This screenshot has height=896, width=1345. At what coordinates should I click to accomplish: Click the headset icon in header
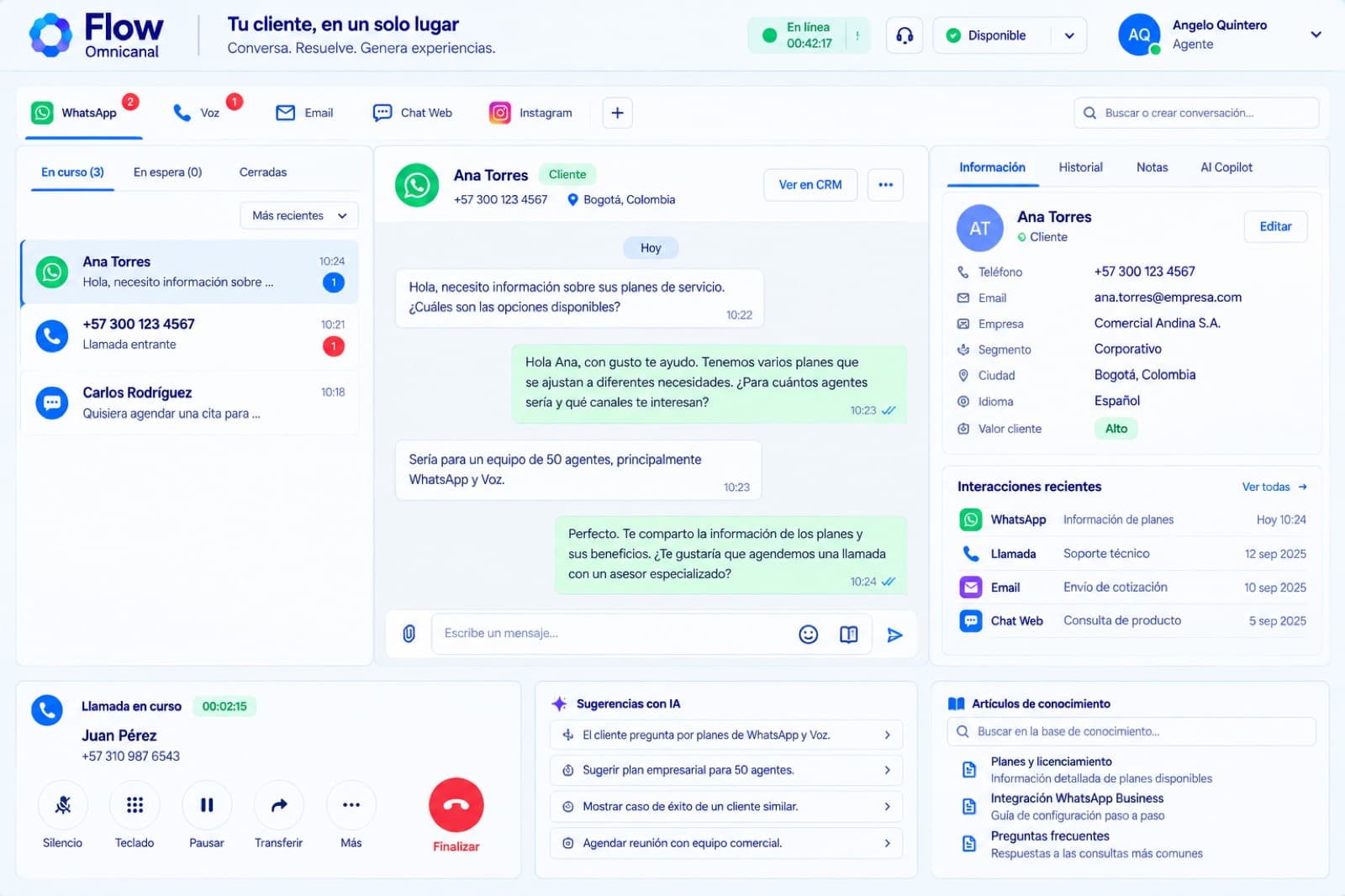coord(905,35)
